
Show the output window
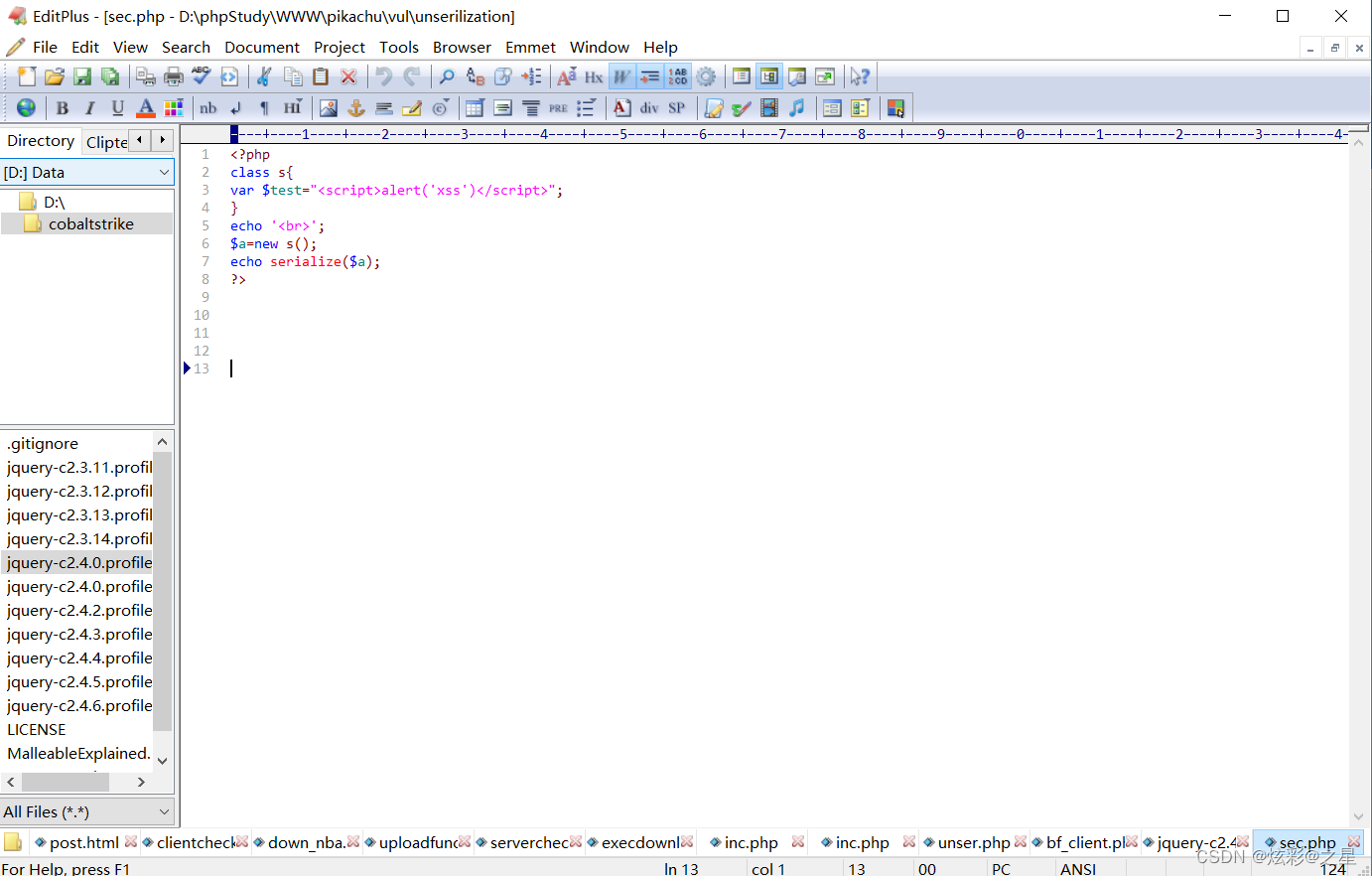797,76
